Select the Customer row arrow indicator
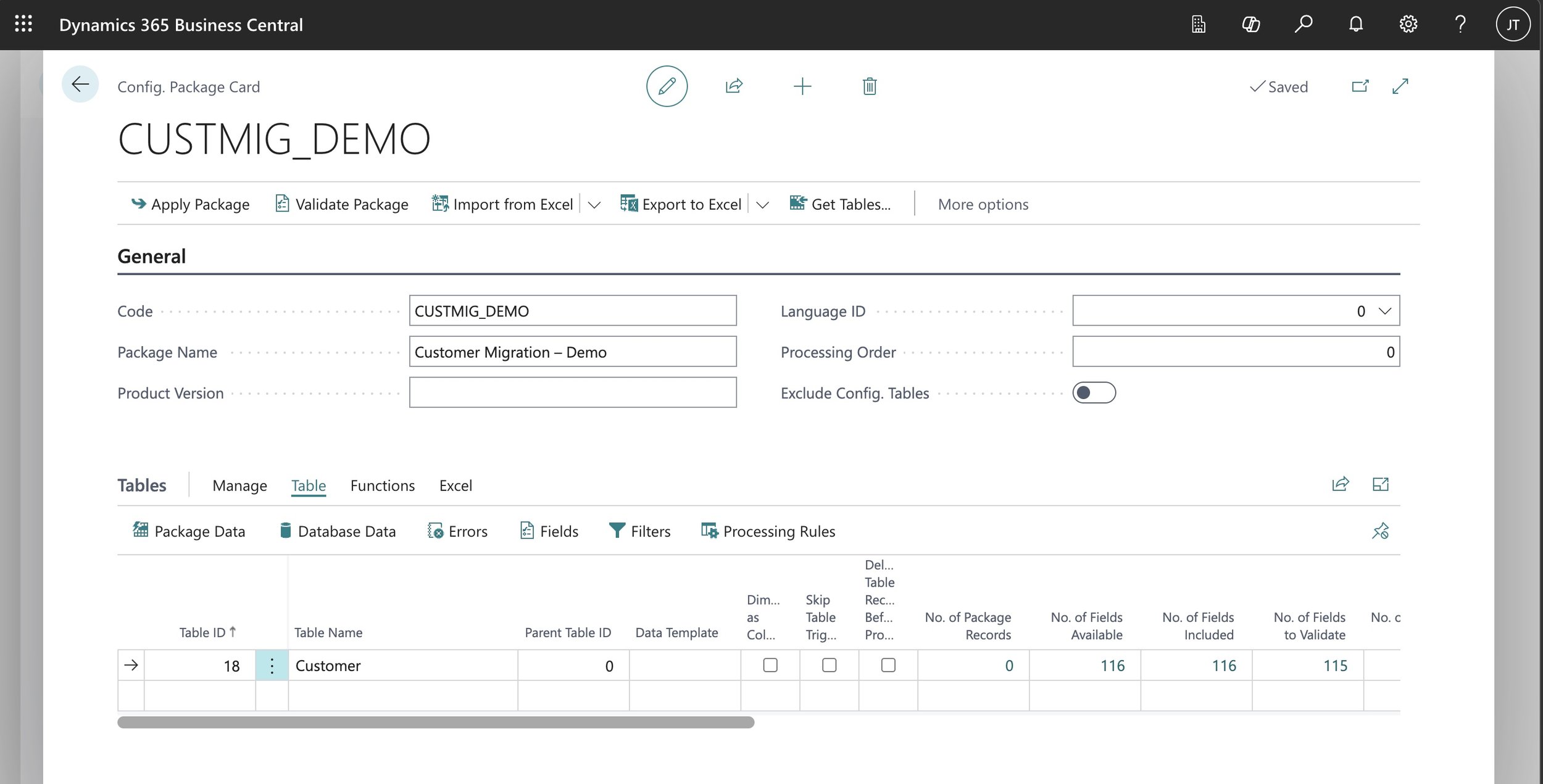Viewport: 1543px width, 784px height. (131, 665)
